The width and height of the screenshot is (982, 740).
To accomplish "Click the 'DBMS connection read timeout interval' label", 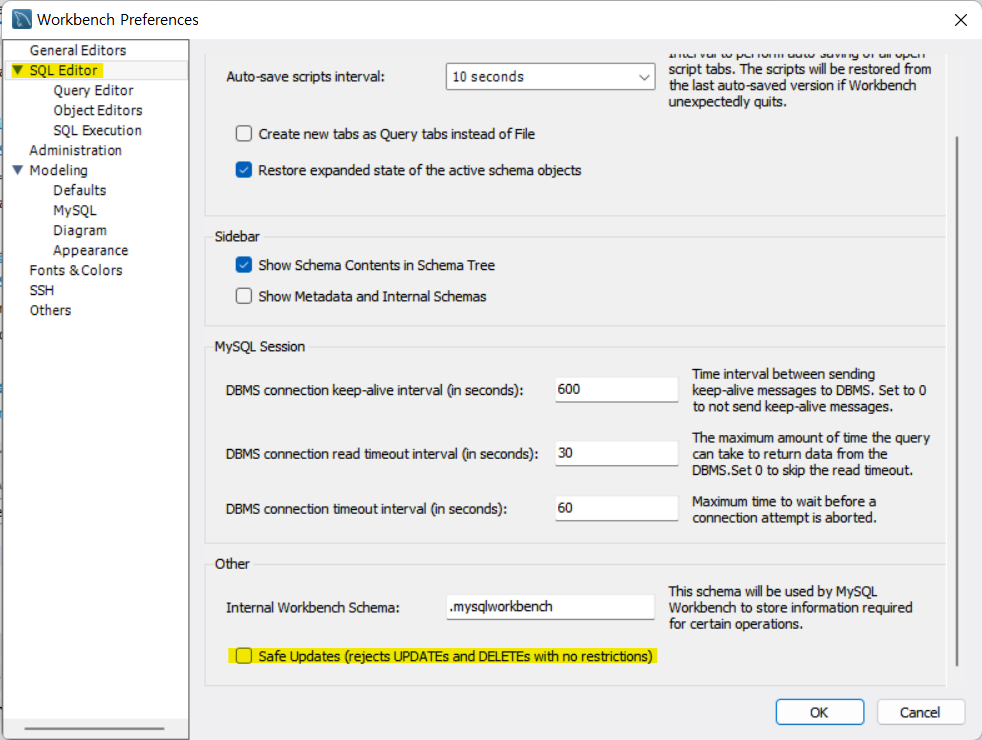I will click(x=381, y=454).
